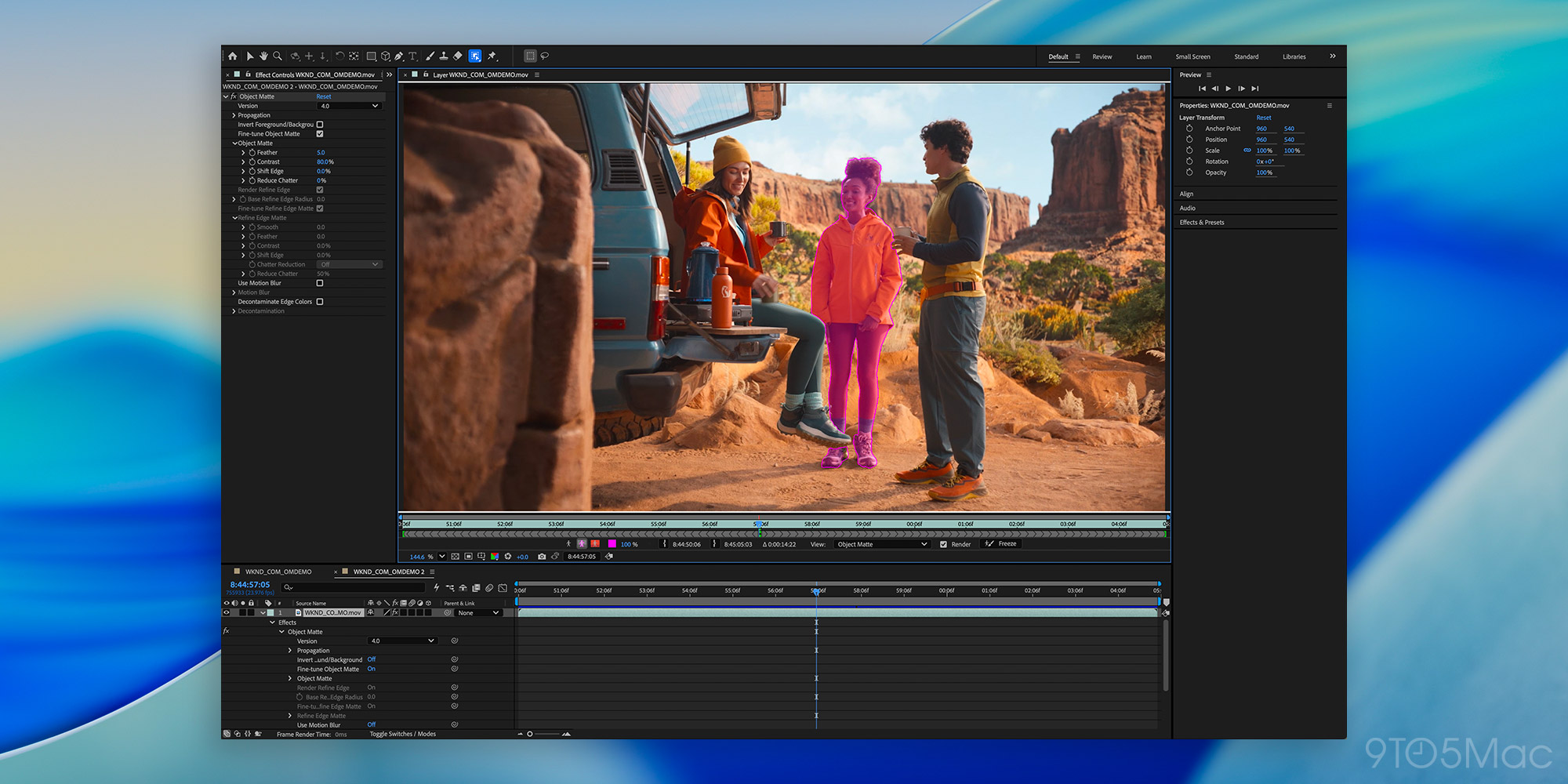Click the channel RGB colors icon
The width and height of the screenshot is (1568, 784).
494,557
